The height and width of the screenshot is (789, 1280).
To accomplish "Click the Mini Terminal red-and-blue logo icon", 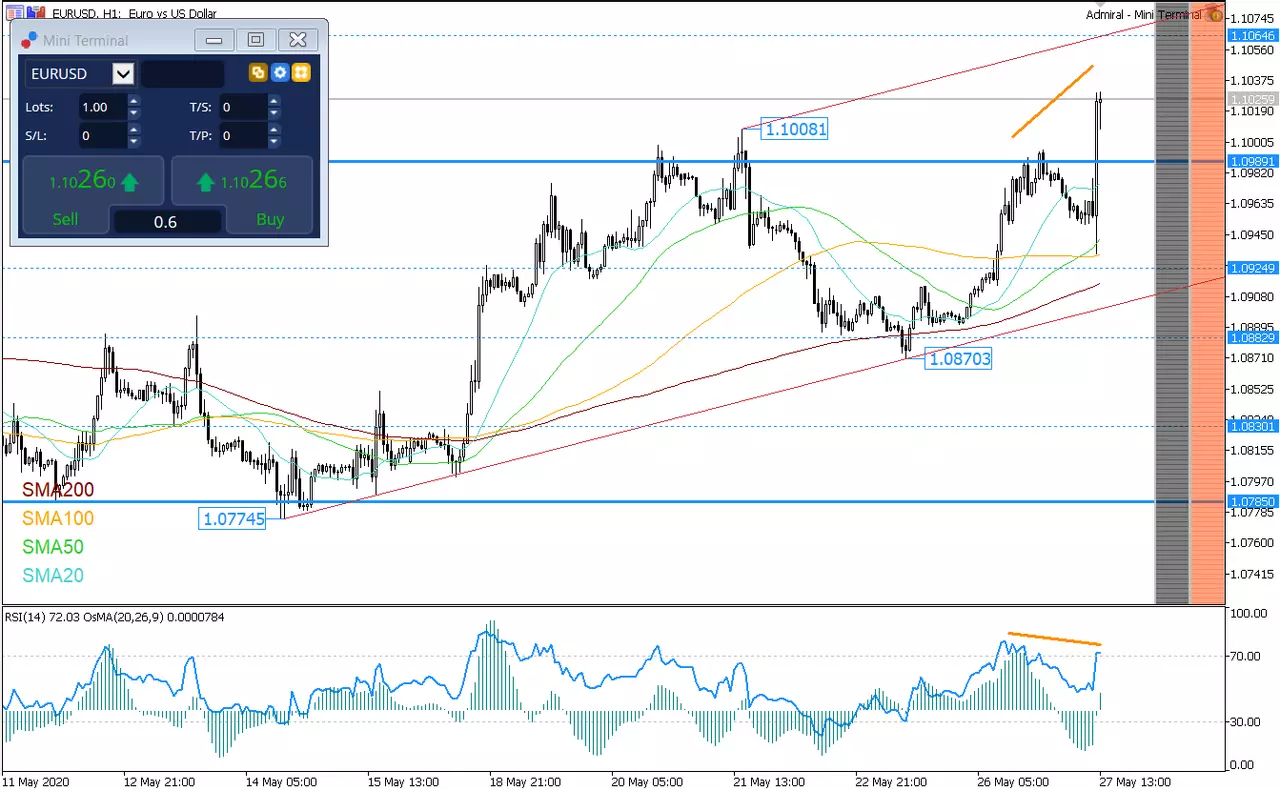I will tap(29, 40).
